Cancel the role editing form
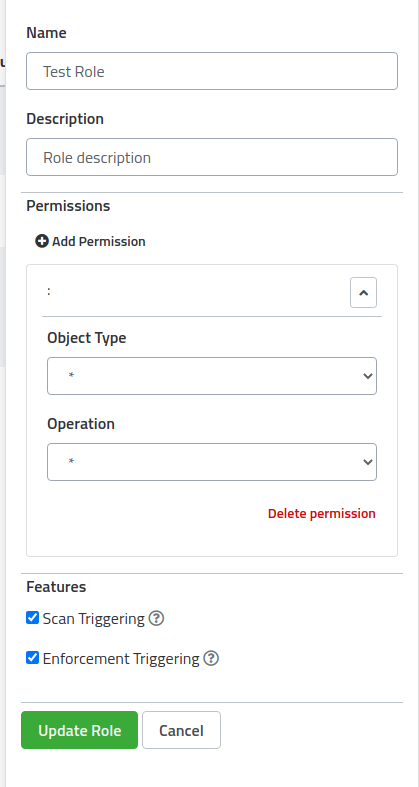The width and height of the screenshot is (419, 787). 181,730
